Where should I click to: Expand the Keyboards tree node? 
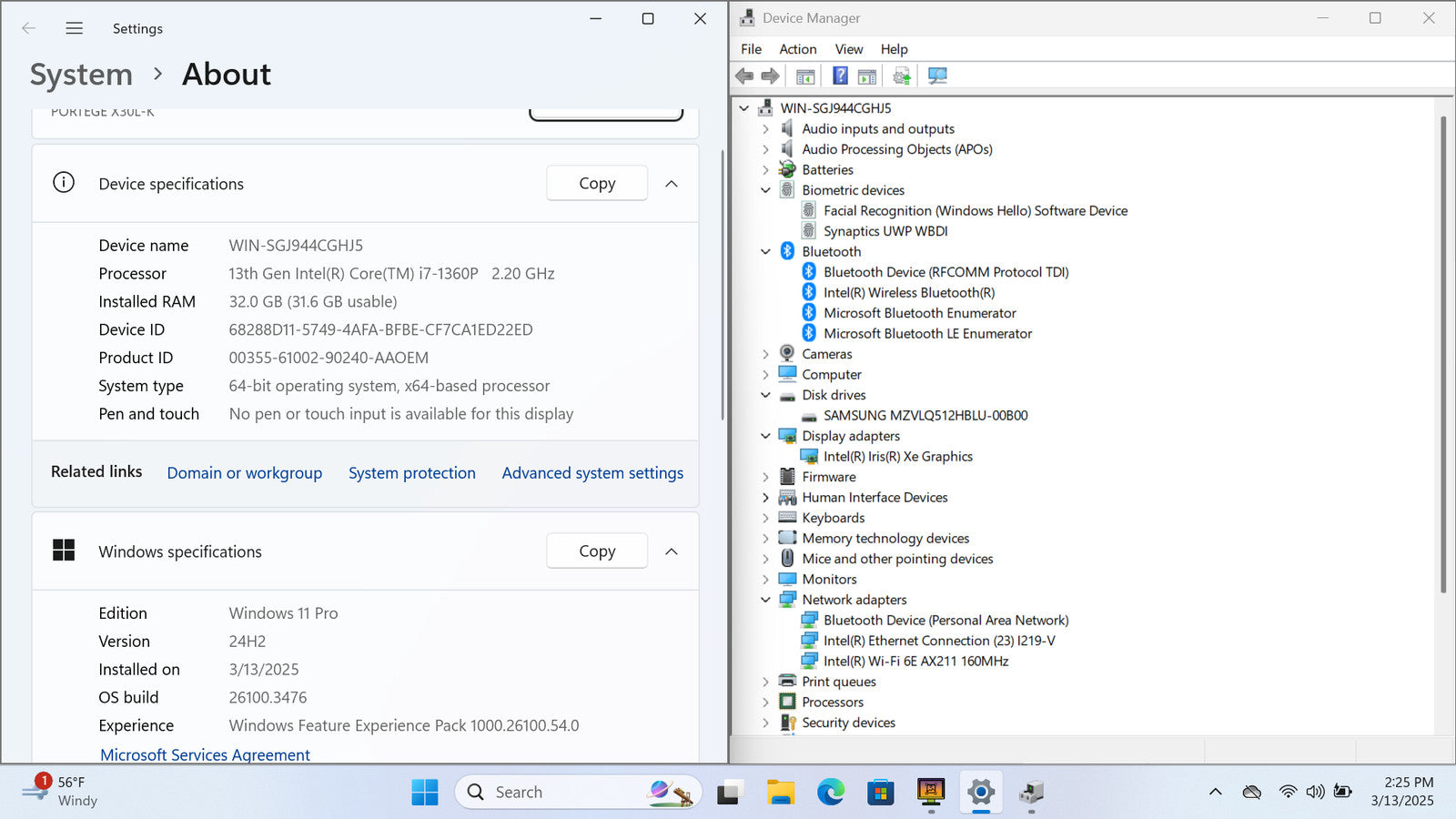pos(765,518)
